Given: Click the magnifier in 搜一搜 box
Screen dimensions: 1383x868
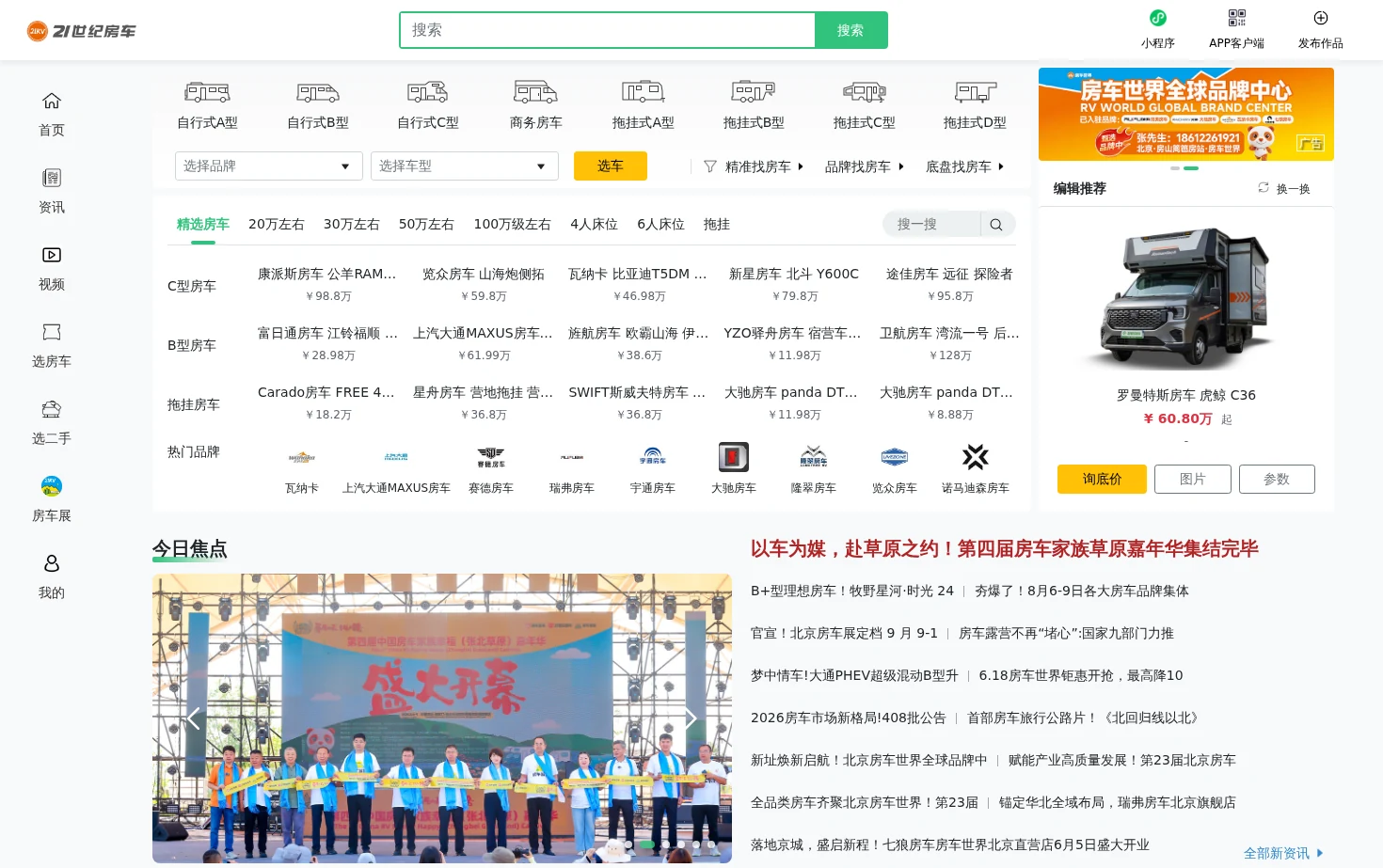Looking at the screenshot, I should pos(996,225).
